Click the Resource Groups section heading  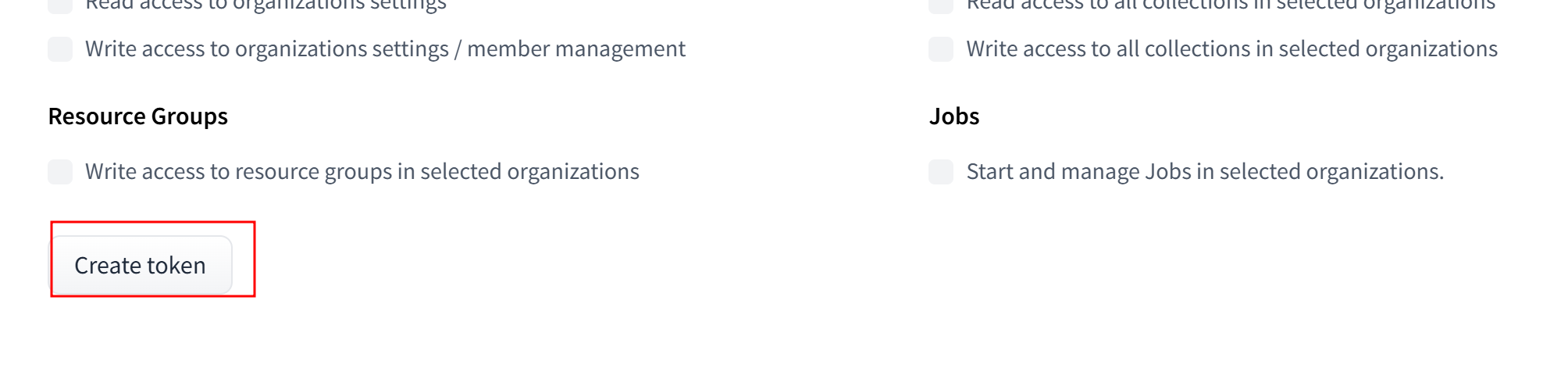point(138,116)
